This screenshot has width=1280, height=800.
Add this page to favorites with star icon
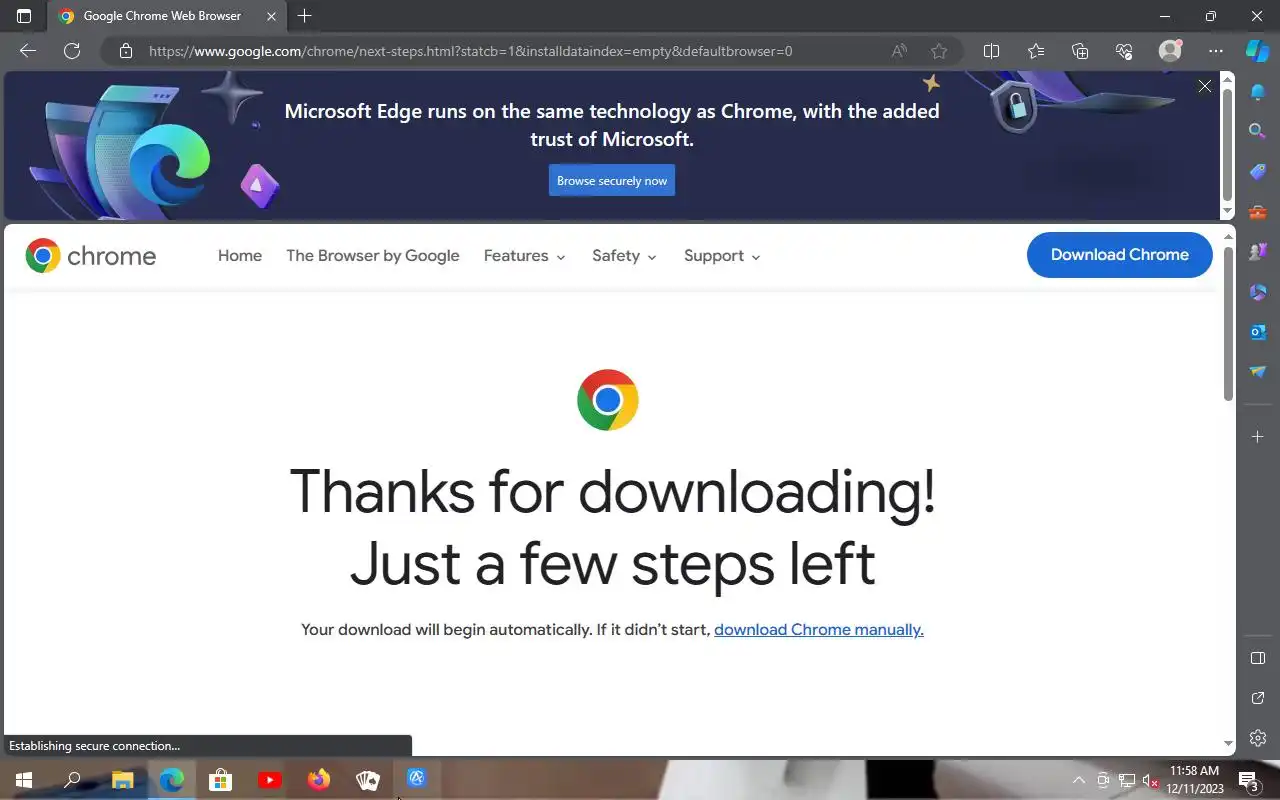point(938,51)
